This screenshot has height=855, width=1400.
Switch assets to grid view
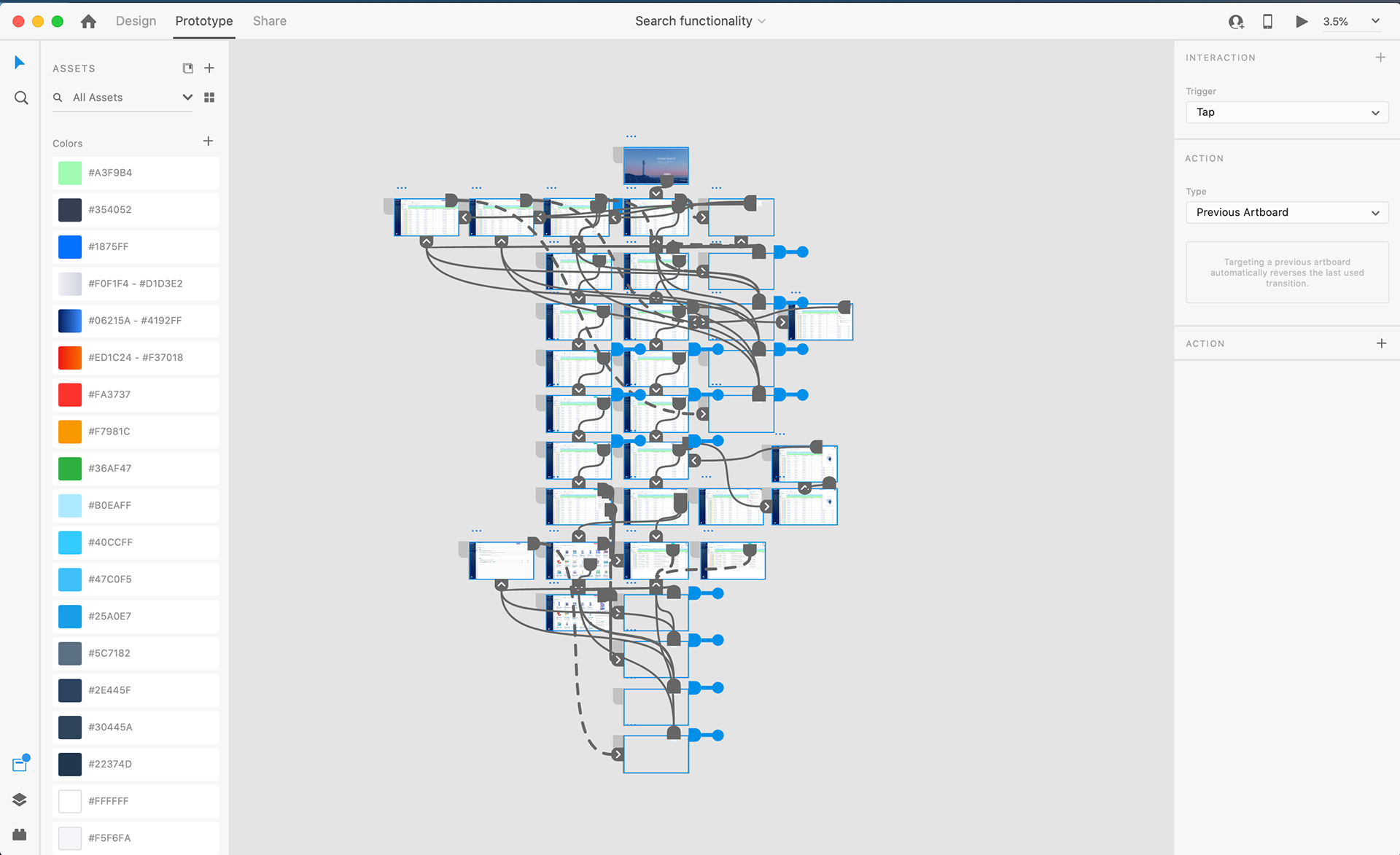pos(209,98)
